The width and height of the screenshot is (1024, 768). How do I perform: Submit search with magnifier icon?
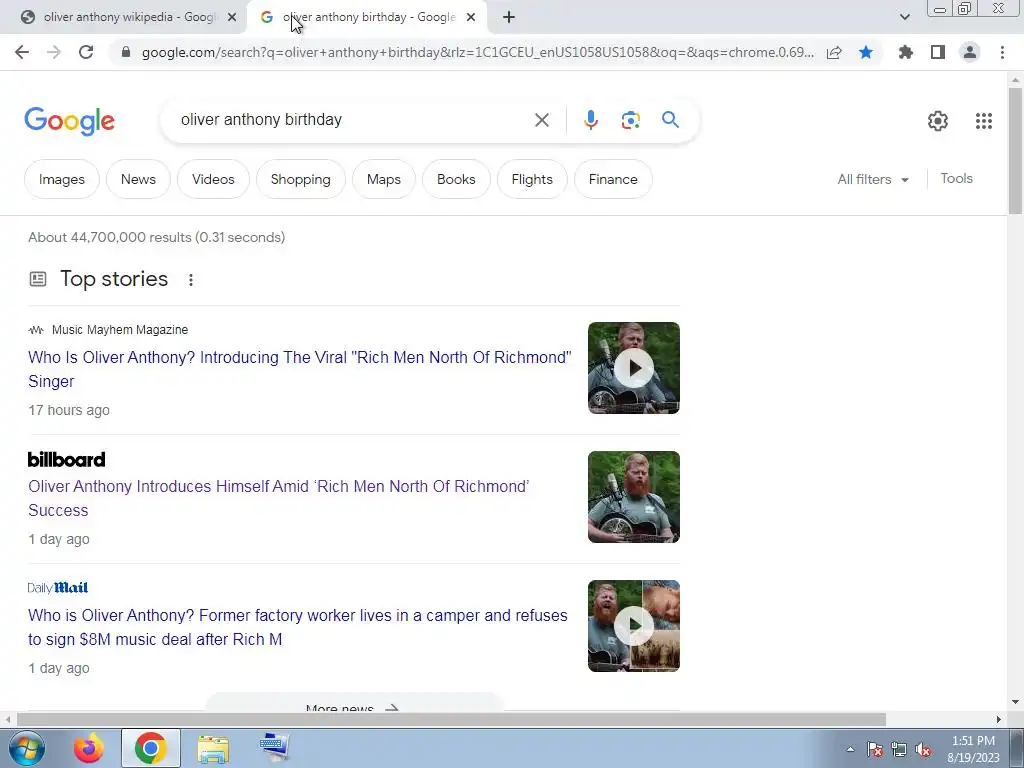pos(670,120)
